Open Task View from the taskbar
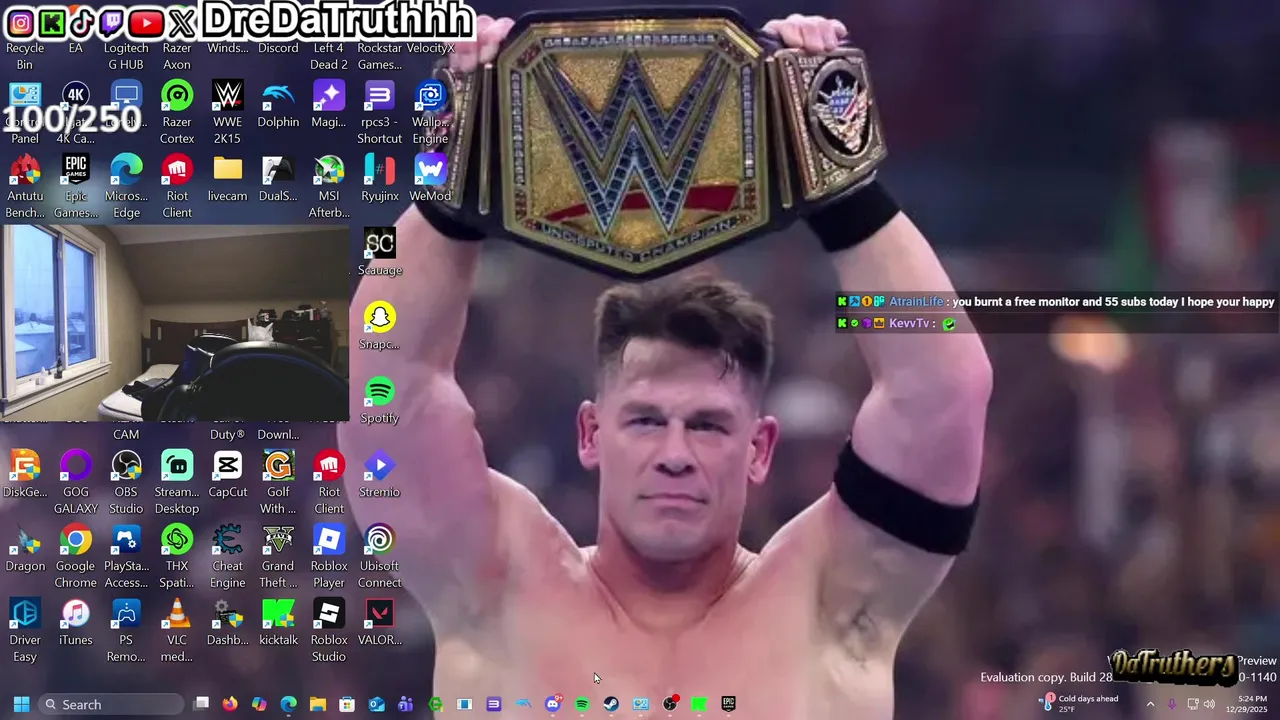 (x=201, y=704)
